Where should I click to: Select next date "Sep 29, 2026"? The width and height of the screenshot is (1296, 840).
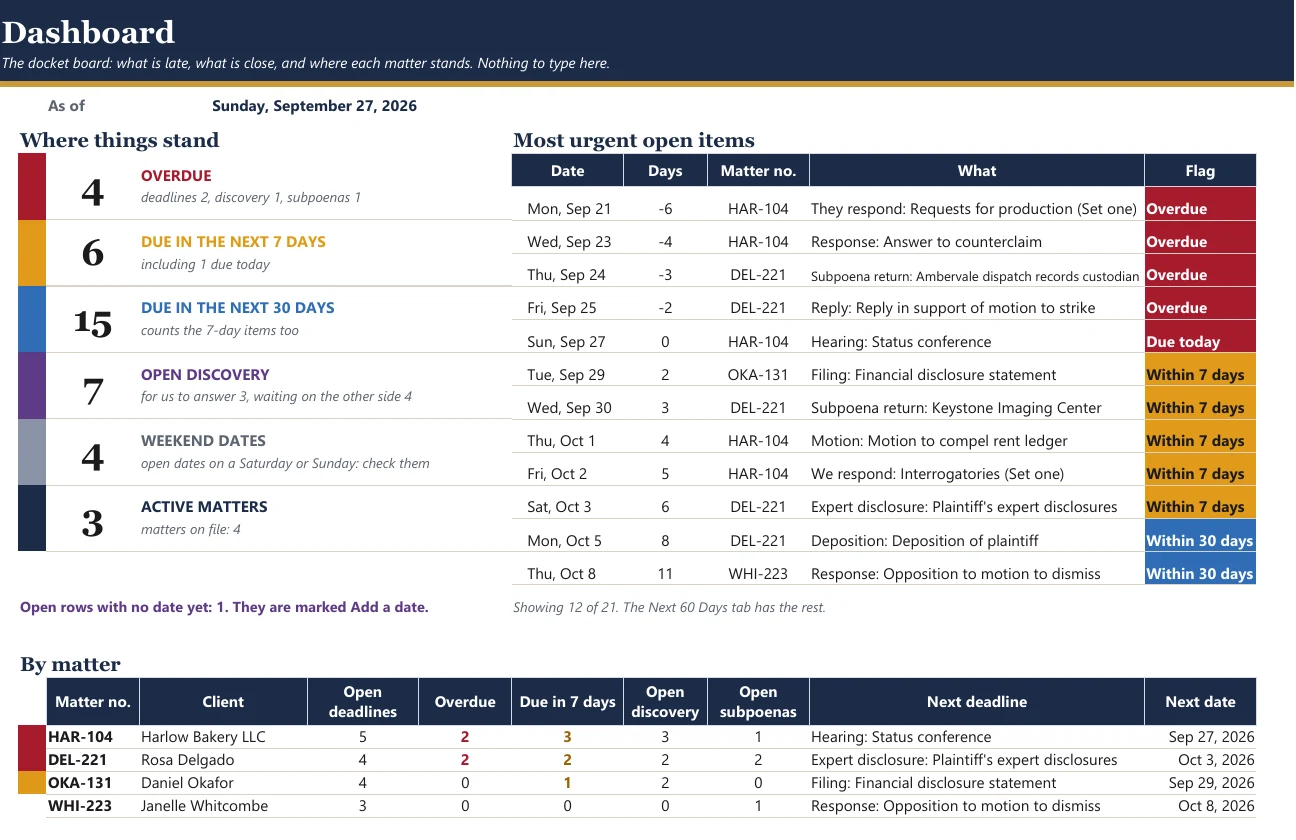click(x=1211, y=783)
